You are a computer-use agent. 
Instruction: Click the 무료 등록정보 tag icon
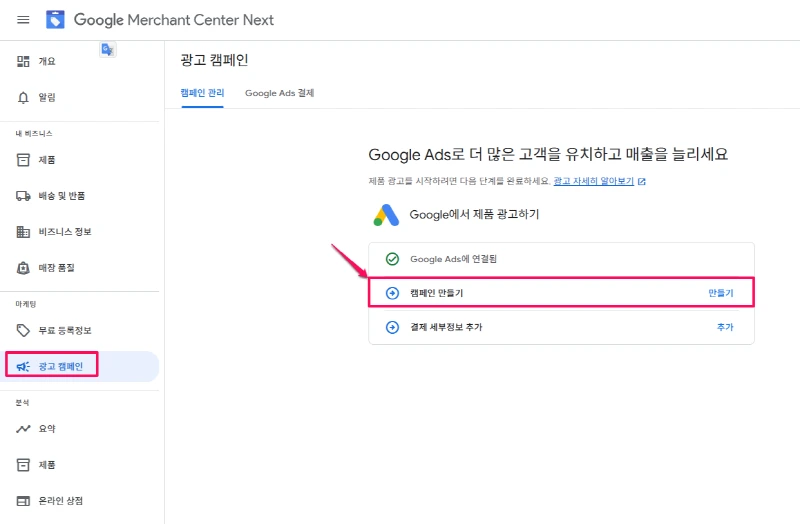(23, 331)
